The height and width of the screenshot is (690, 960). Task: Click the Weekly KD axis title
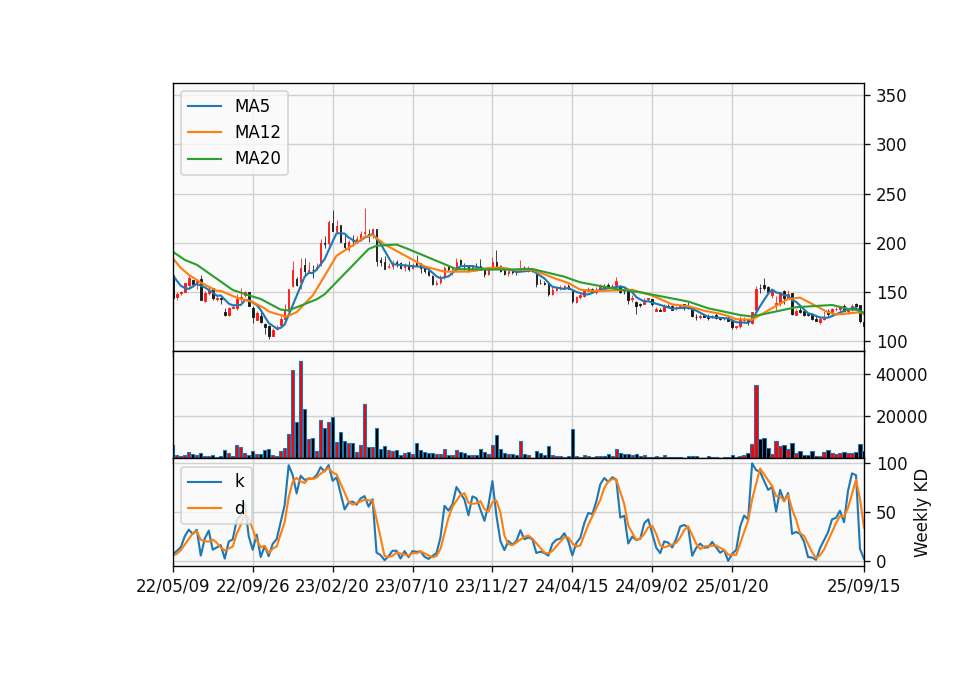(x=921, y=513)
